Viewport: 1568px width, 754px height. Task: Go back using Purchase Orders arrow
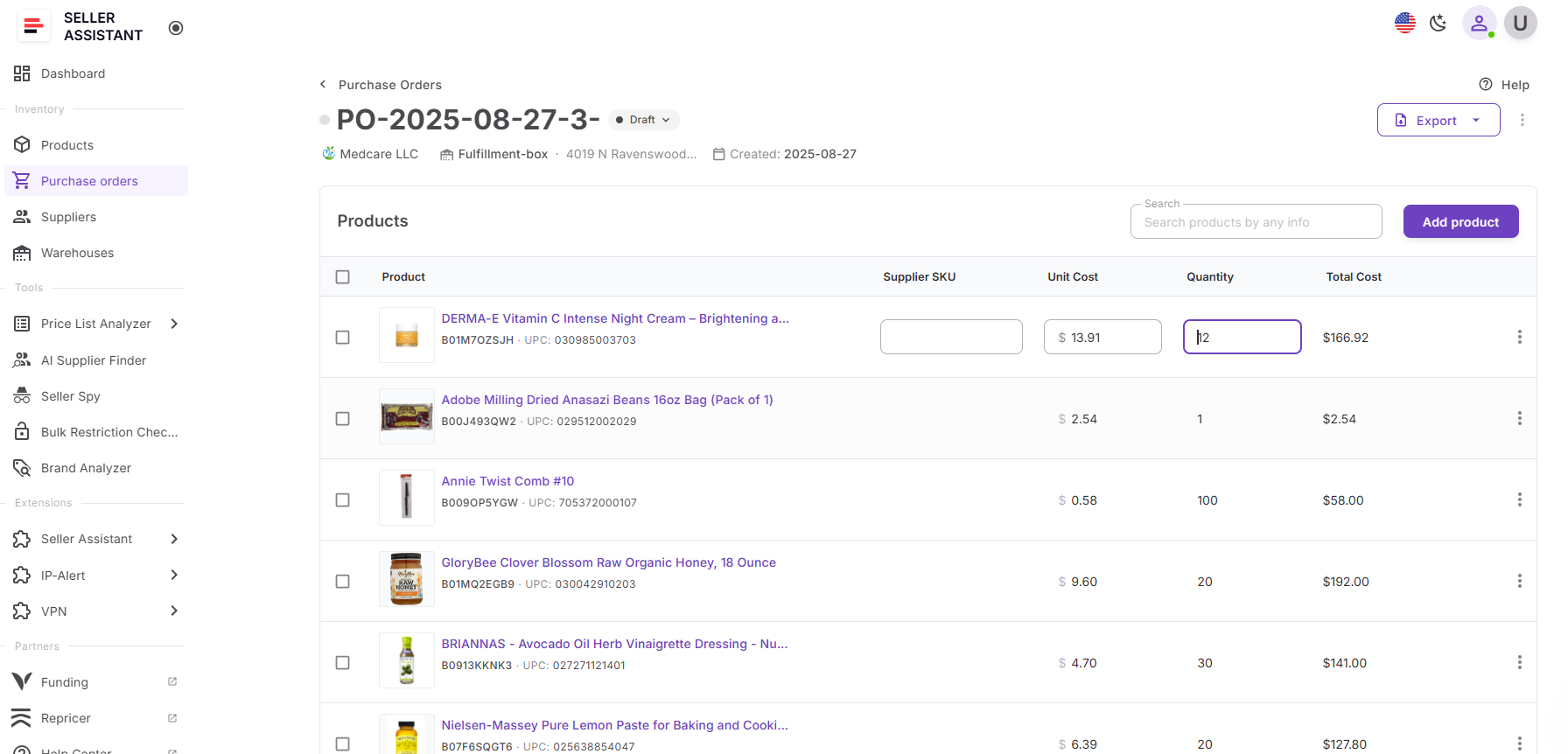324,85
